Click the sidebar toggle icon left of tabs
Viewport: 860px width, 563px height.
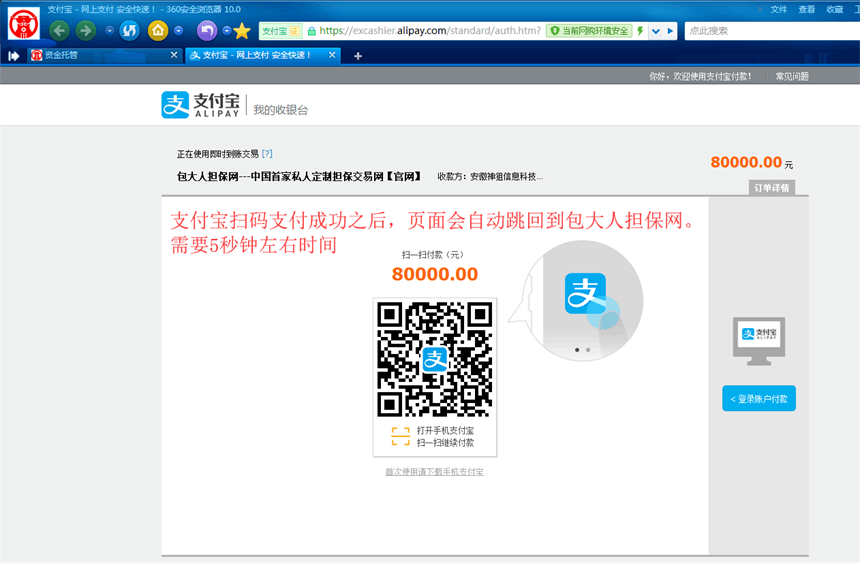(14, 55)
